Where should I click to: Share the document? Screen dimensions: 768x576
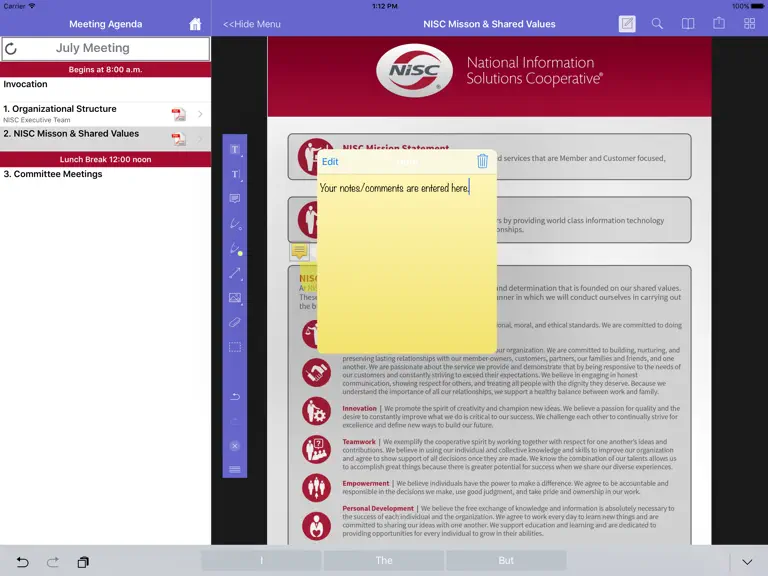pyautogui.click(x=719, y=23)
